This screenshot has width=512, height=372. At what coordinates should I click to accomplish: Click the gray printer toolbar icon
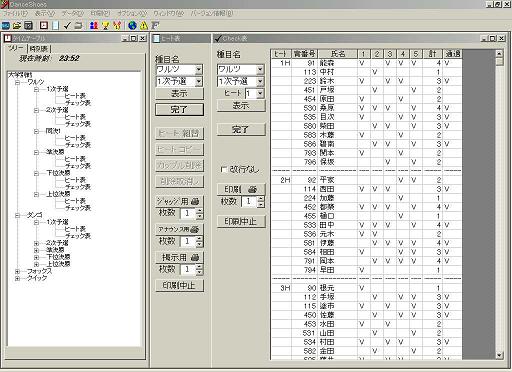click(78, 25)
